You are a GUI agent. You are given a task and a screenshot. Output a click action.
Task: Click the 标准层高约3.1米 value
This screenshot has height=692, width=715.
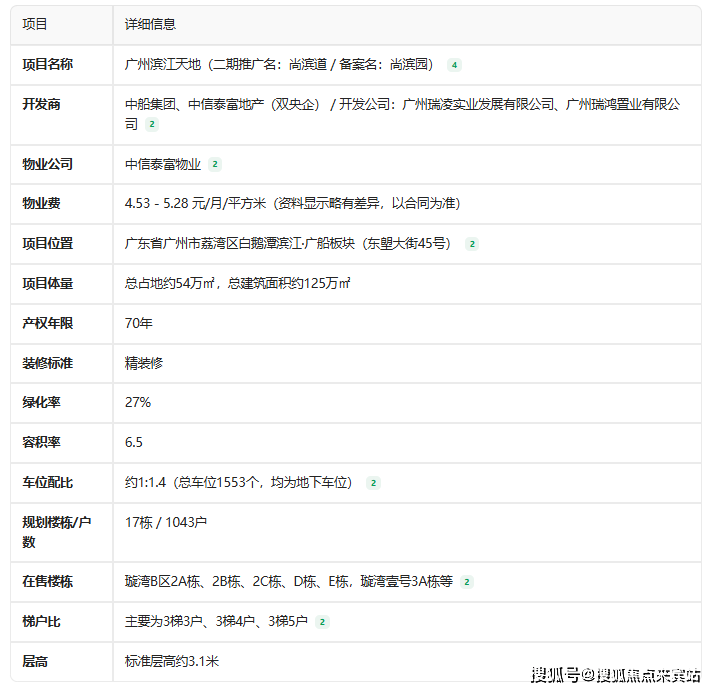pyautogui.click(x=172, y=661)
